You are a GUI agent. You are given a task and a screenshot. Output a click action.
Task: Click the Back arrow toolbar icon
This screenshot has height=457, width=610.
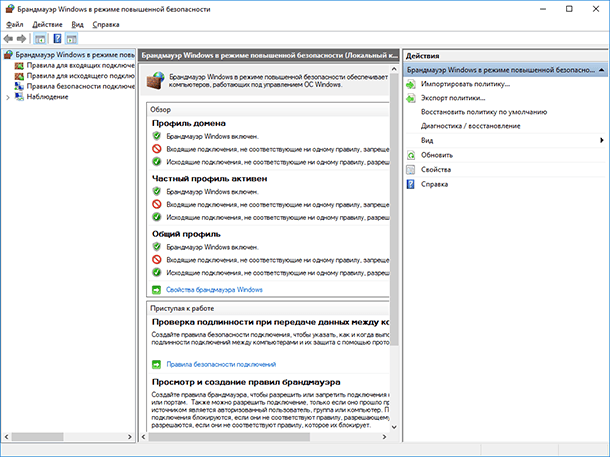[8, 39]
